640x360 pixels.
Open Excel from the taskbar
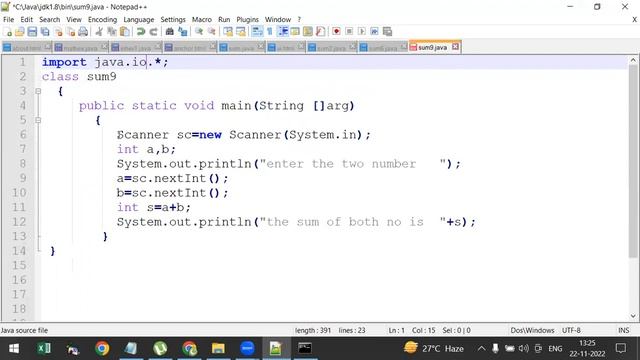(44, 349)
